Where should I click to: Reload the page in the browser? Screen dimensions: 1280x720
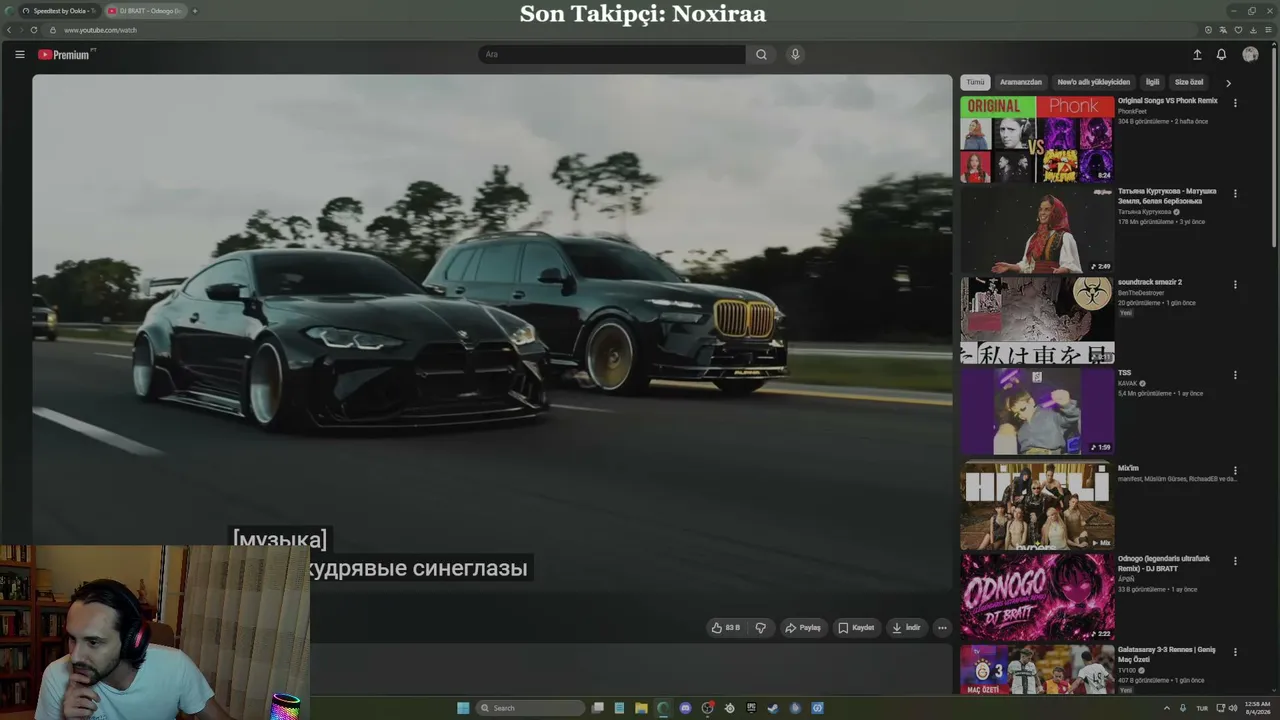coord(34,30)
